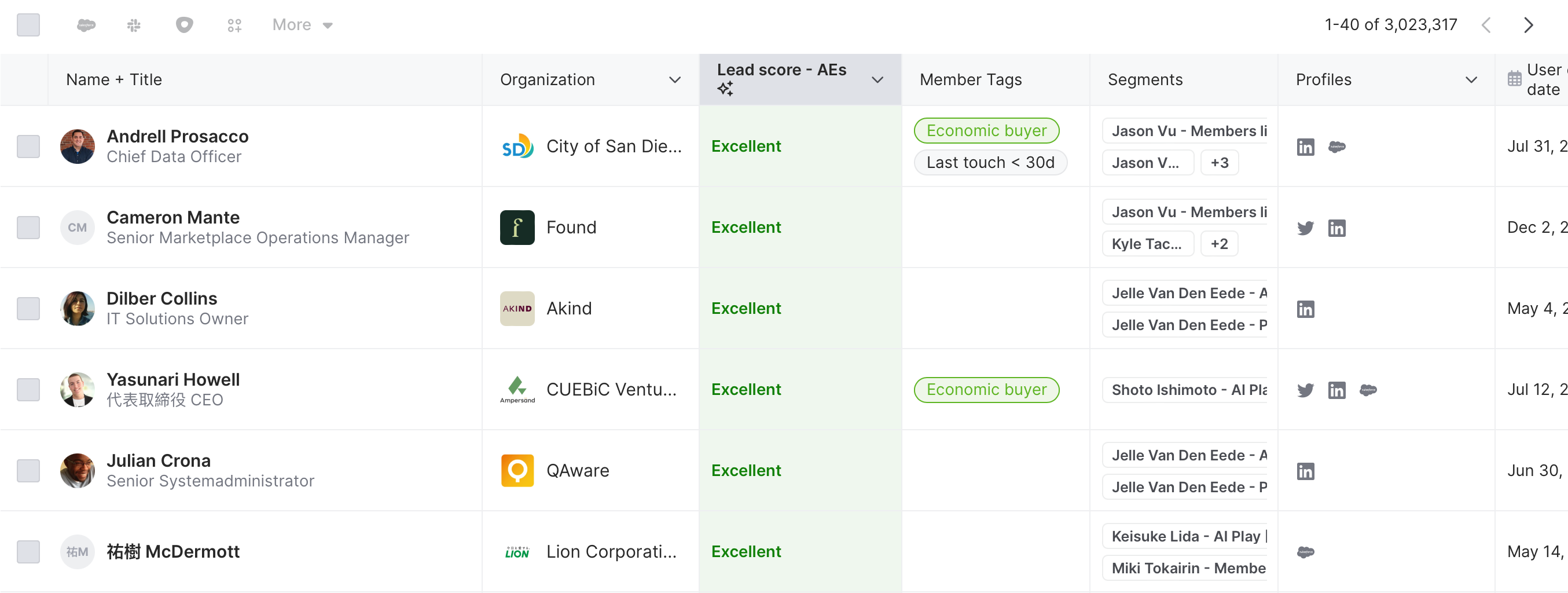Click Yasunari Howell's Economic buyer tag
1568x593 pixels.
point(986,390)
